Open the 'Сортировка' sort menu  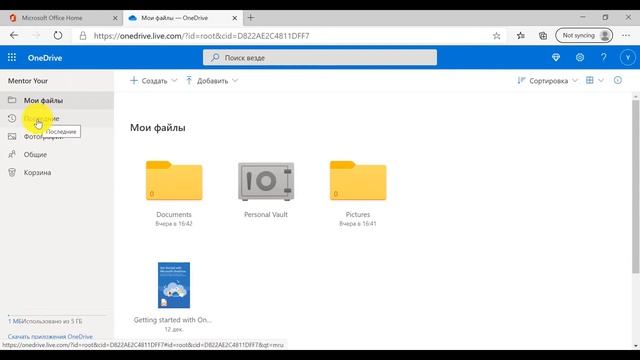point(547,81)
